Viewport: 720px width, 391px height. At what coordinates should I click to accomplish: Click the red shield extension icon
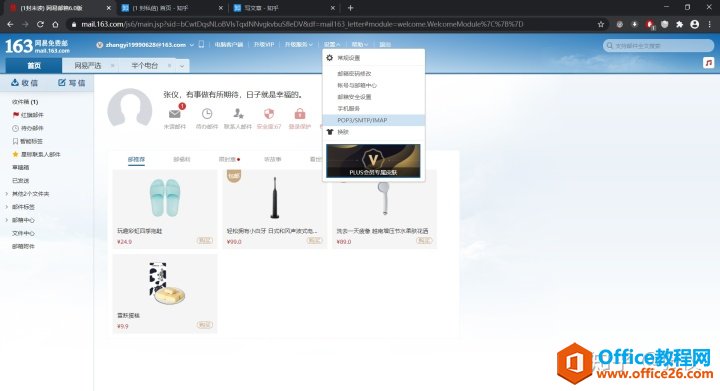(x=650, y=24)
